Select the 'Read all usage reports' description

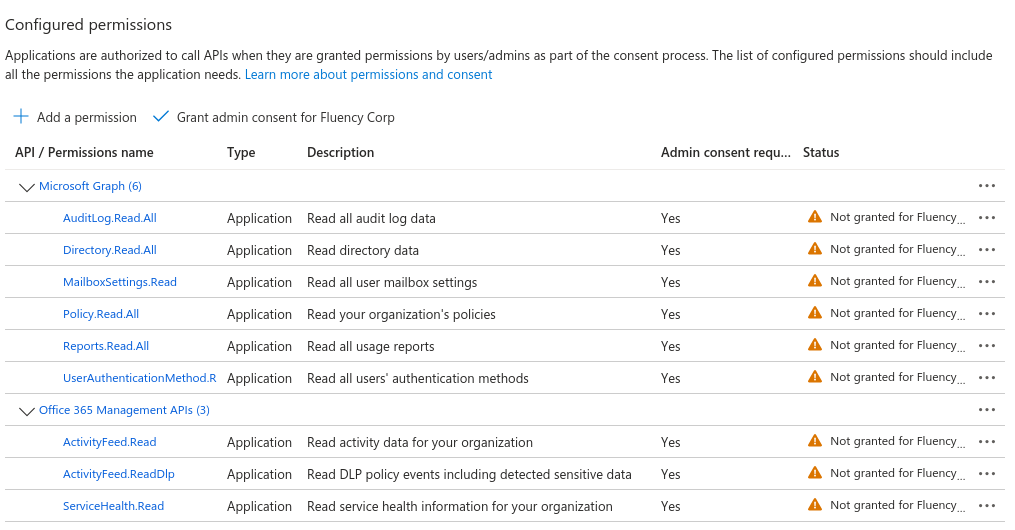(370, 347)
